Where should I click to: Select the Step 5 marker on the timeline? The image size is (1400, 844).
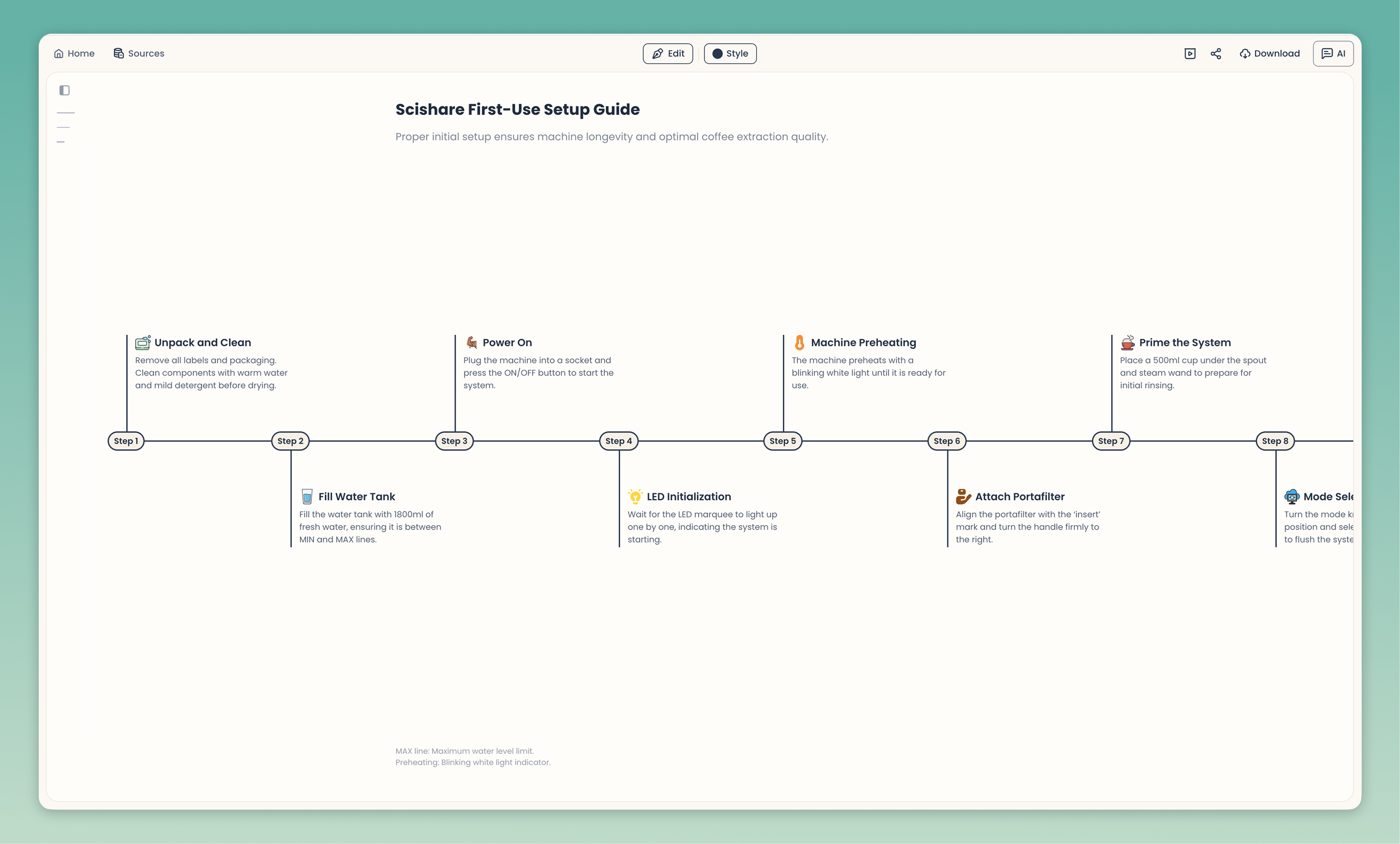[782, 441]
